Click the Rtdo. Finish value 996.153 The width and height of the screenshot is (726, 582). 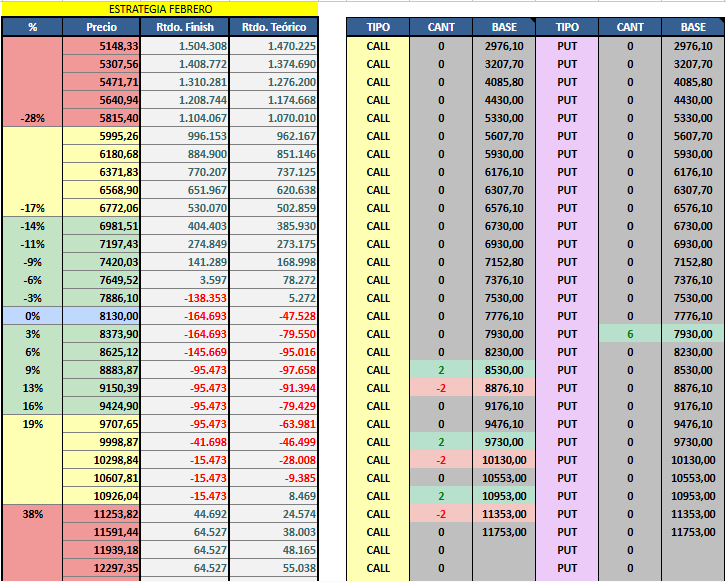click(185, 136)
